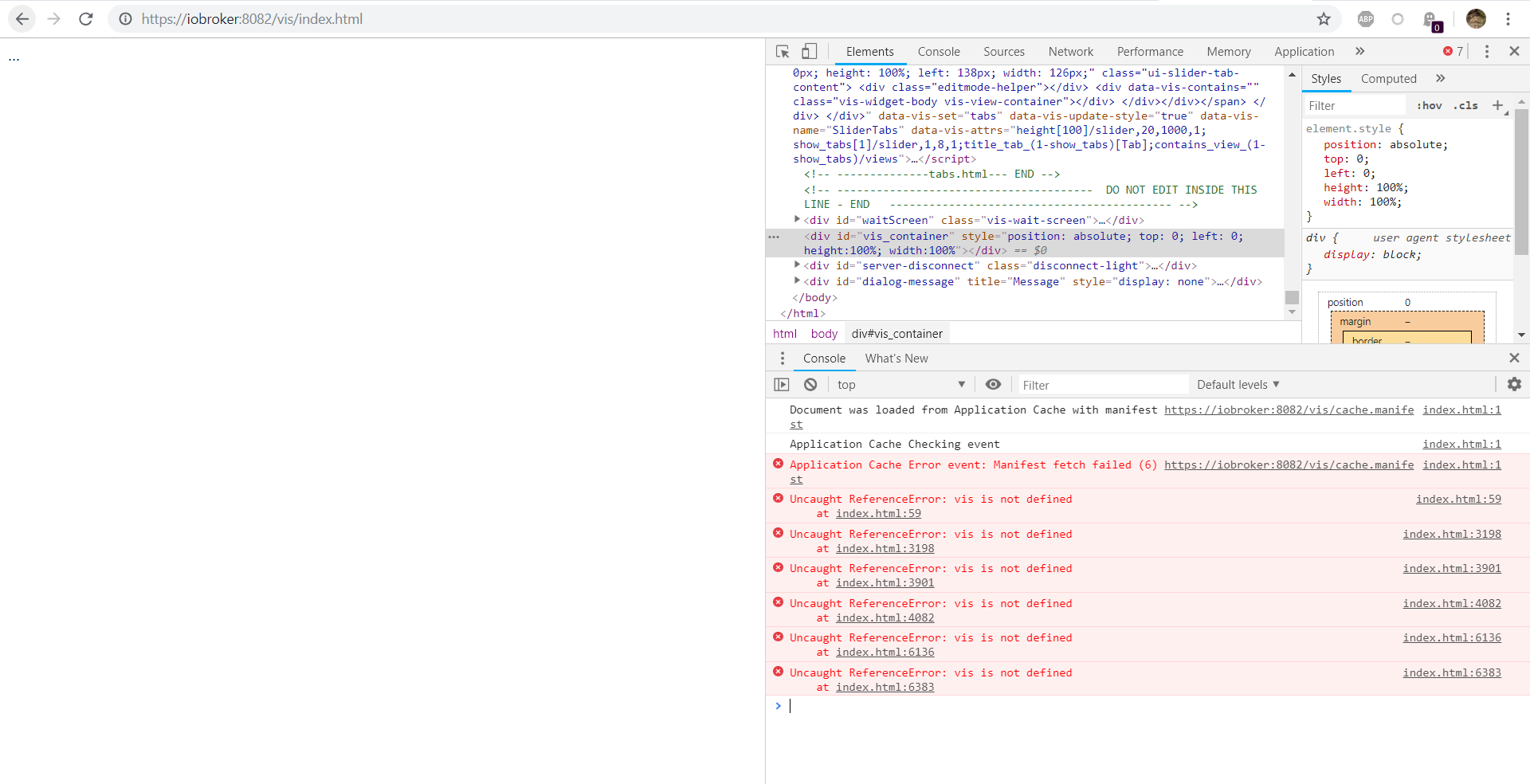
Task: Open the Network tab
Action: (x=1071, y=52)
